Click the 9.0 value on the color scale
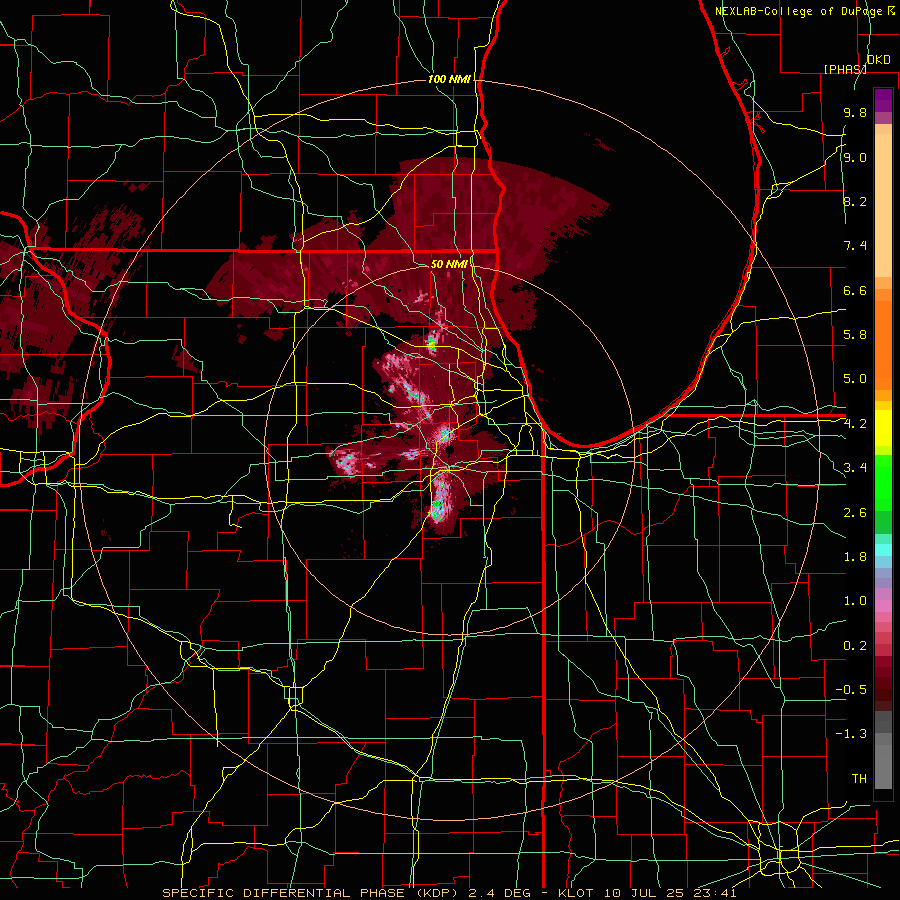The width and height of the screenshot is (900, 900). pyautogui.click(x=855, y=157)
